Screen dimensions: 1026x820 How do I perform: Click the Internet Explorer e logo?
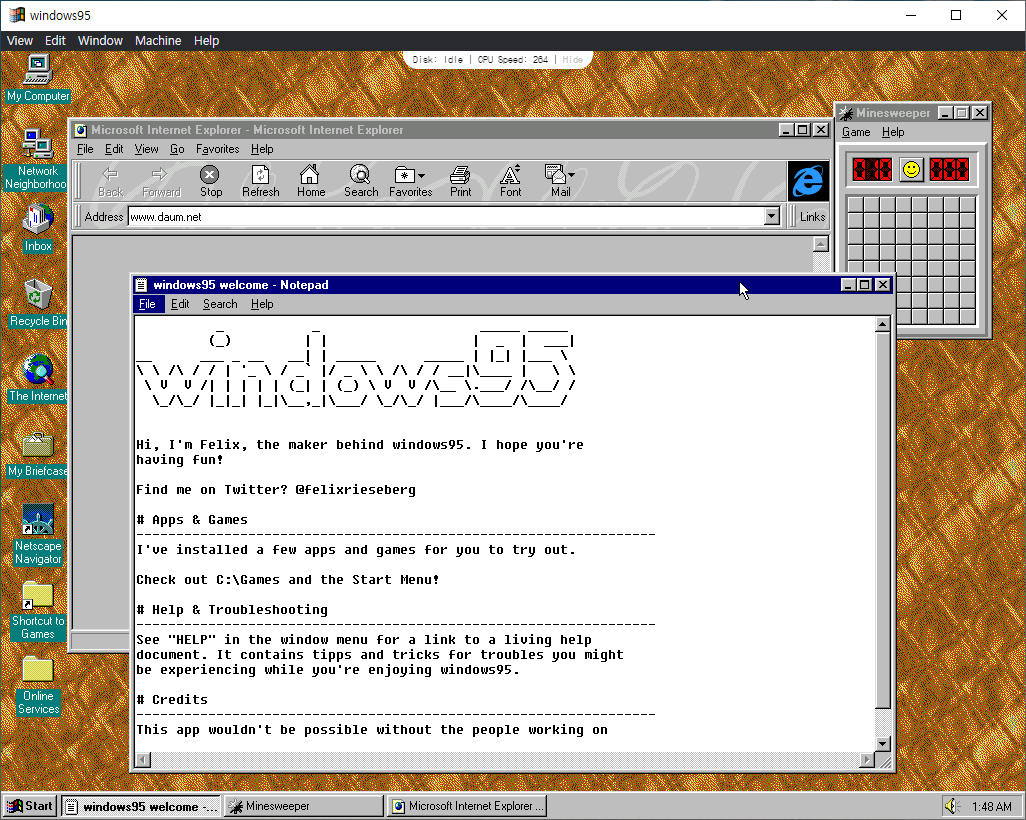point(808,181)
